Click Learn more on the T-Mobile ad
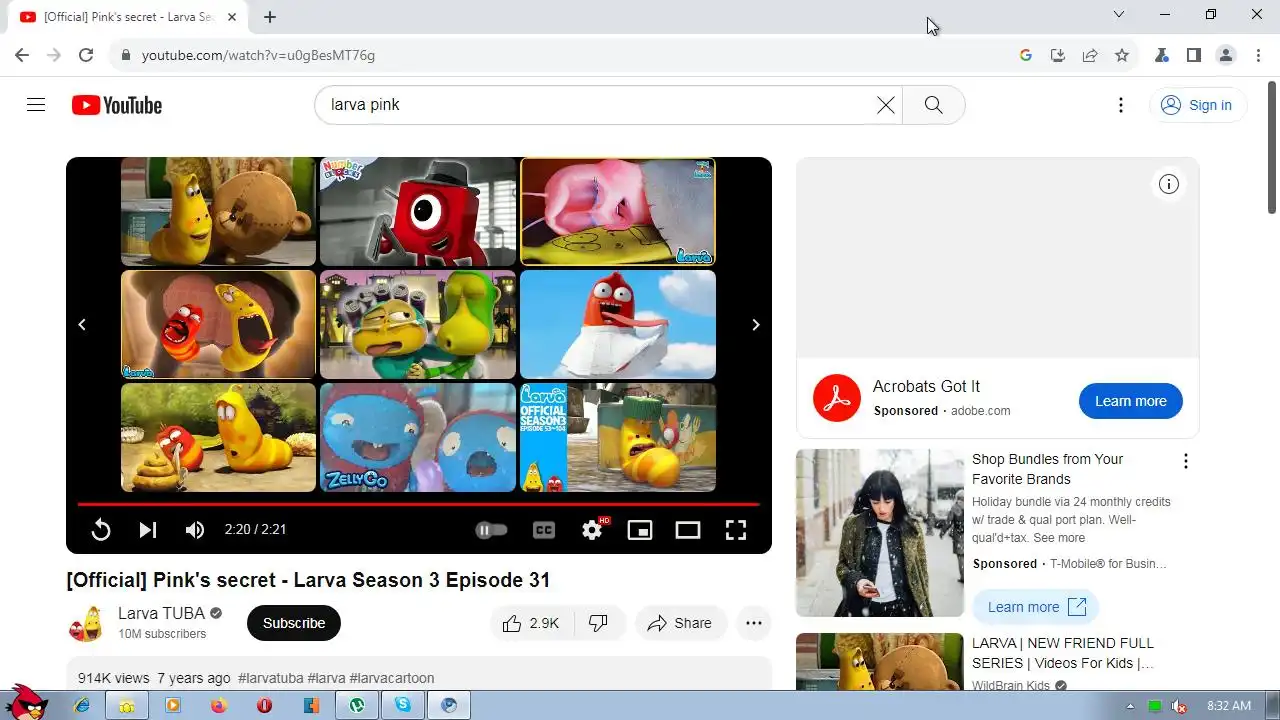 tap(1036, 607)
